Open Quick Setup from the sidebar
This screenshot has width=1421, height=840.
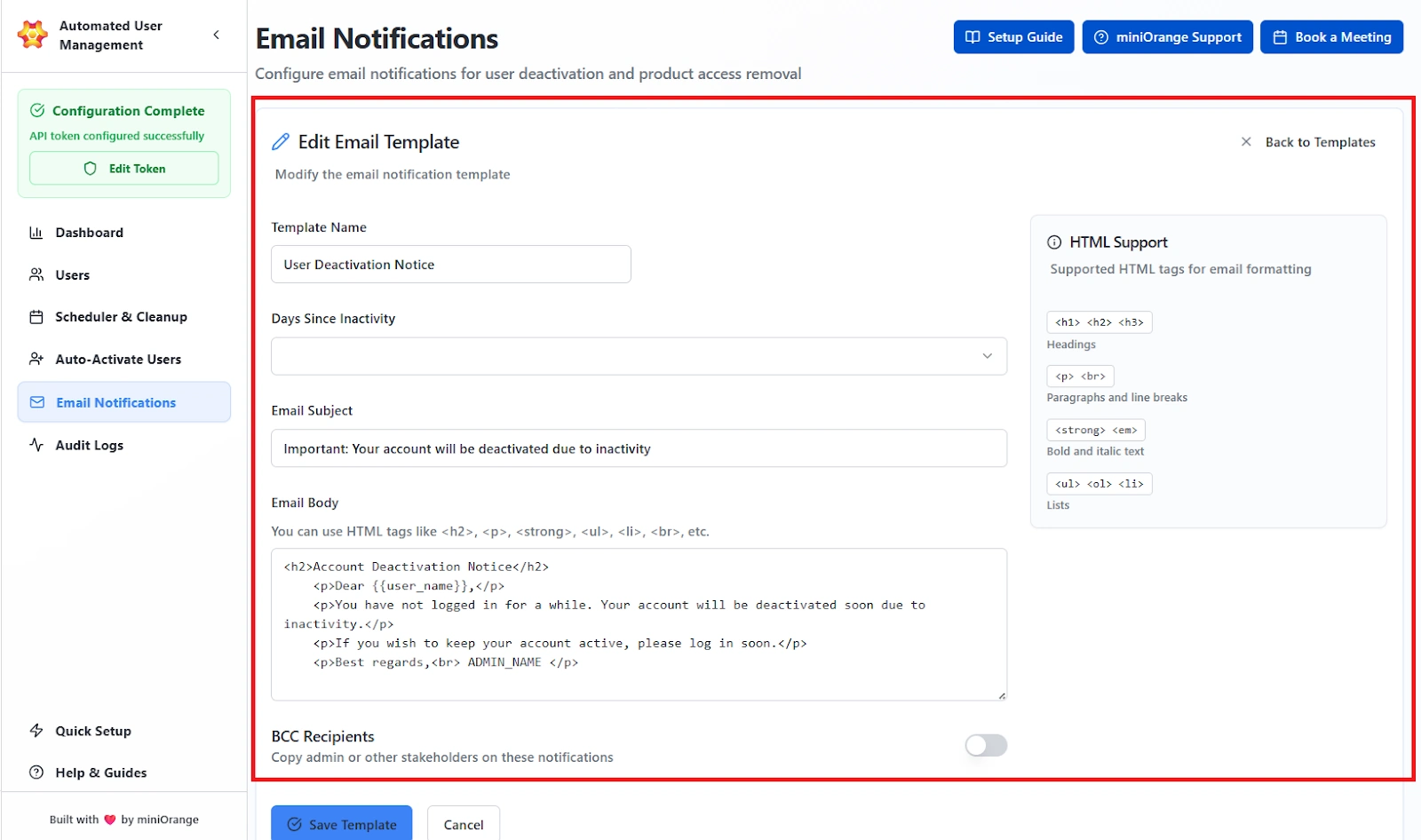click(91, 730)
